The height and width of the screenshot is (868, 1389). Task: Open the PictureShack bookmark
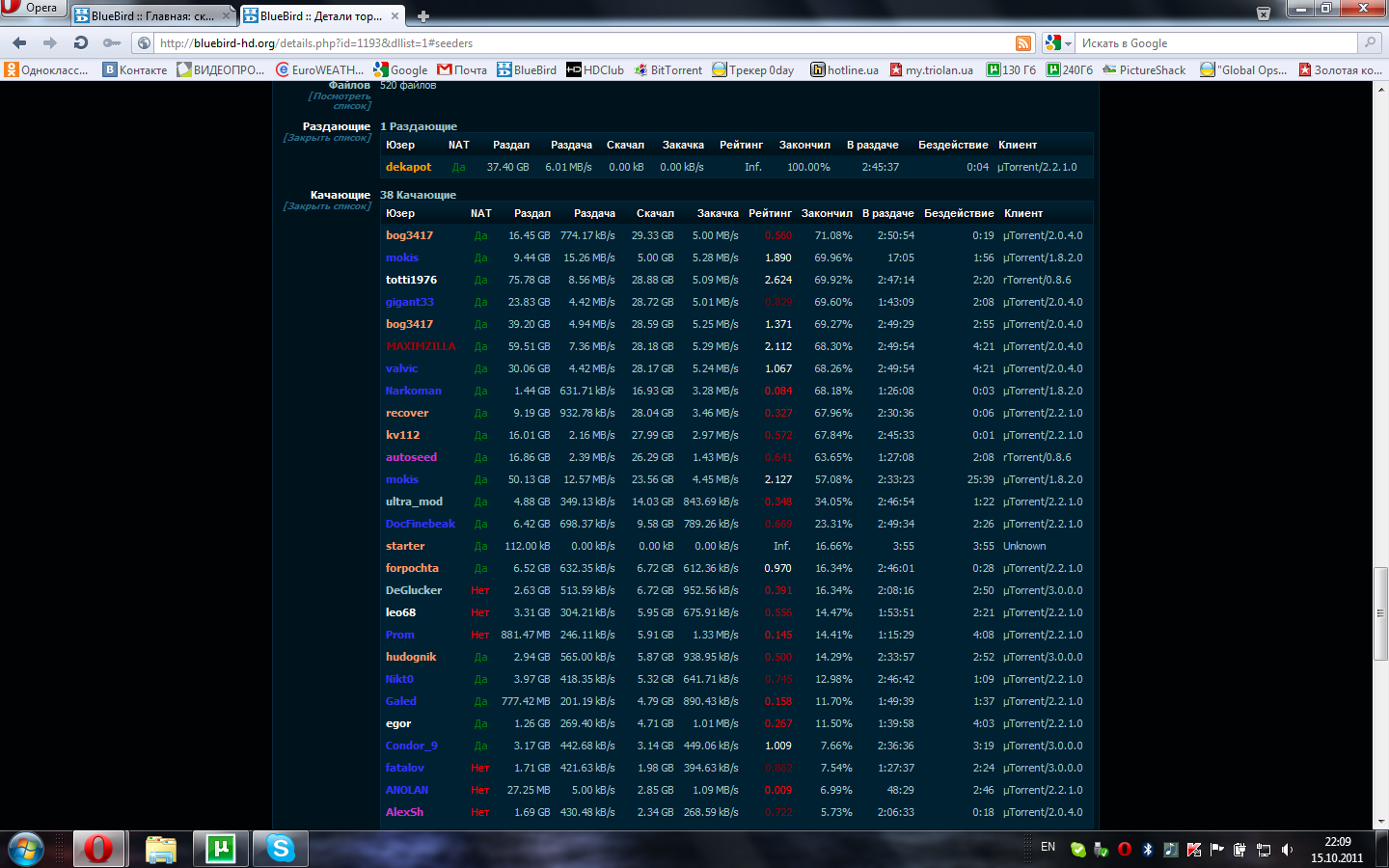(1144, 69)
